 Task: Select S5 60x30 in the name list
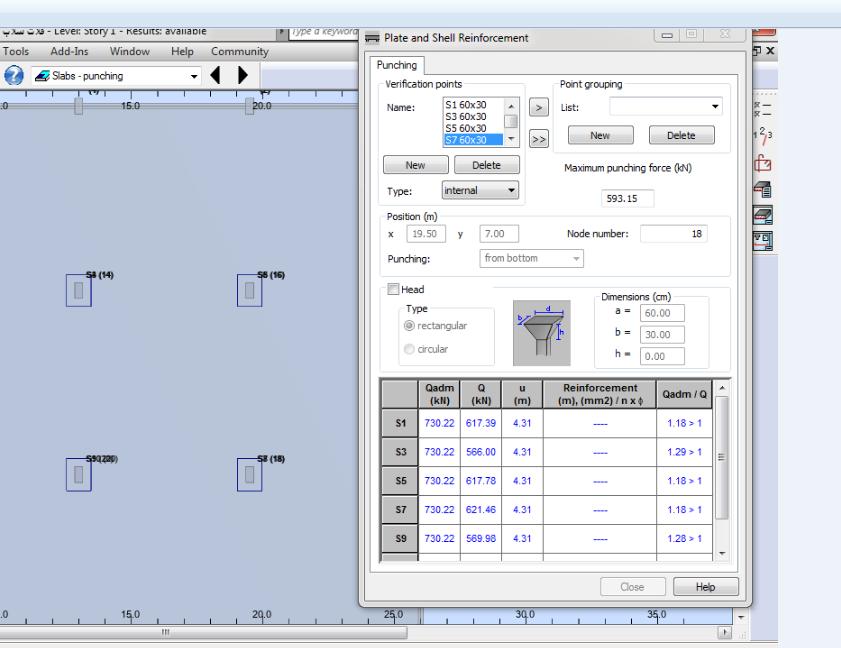(x=473, y=128)
